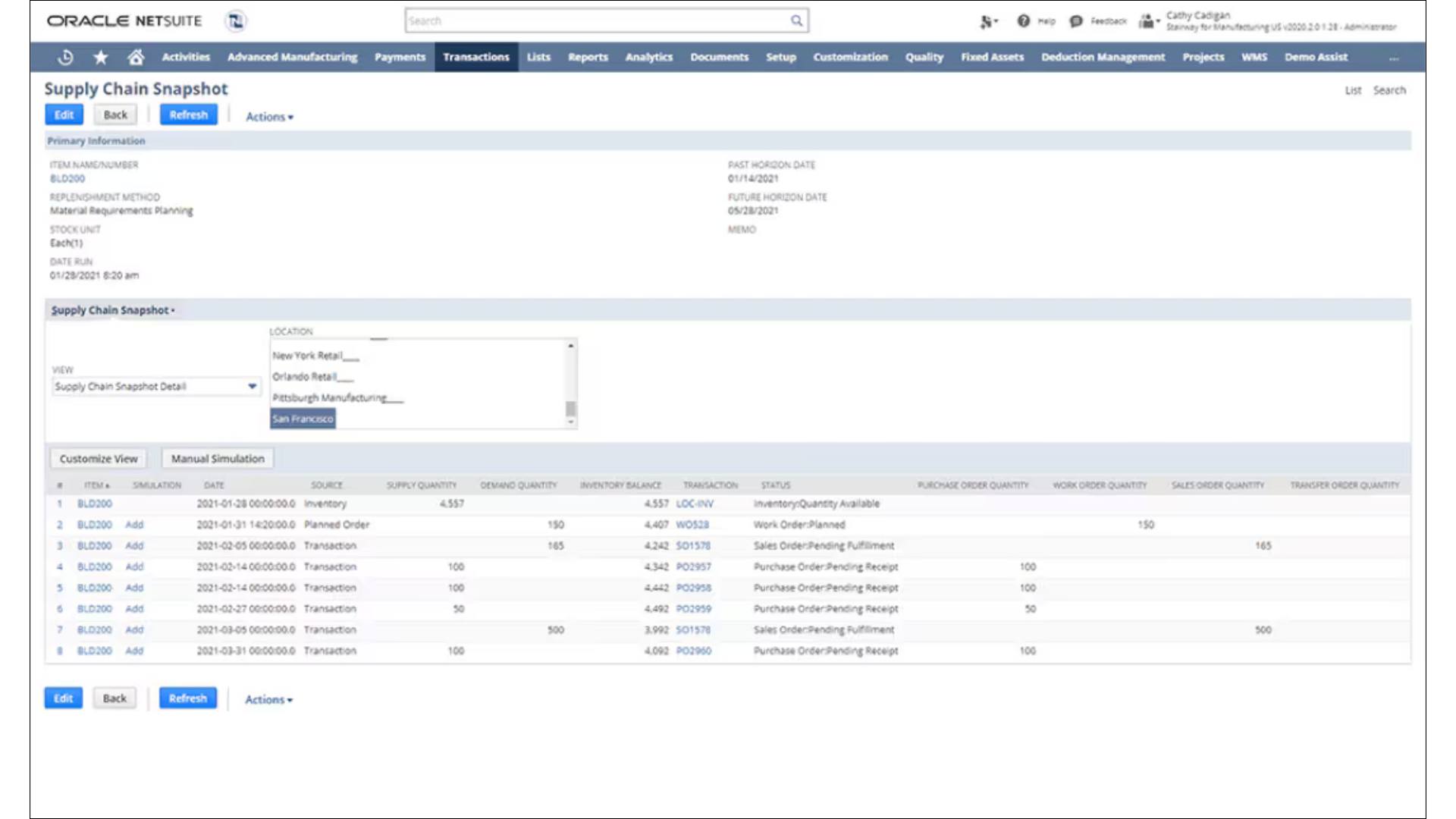Screen dimensions: 1456x819
Task: Select San Francisco in the Location list
Action: pyautogui.click(x=303, y=419)
